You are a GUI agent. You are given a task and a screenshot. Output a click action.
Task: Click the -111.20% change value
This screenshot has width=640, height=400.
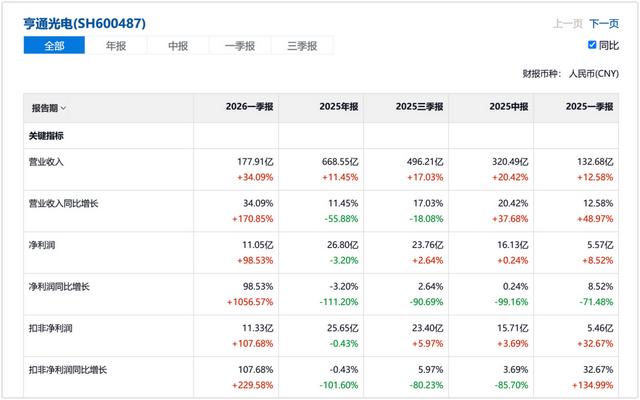[339, 302]
